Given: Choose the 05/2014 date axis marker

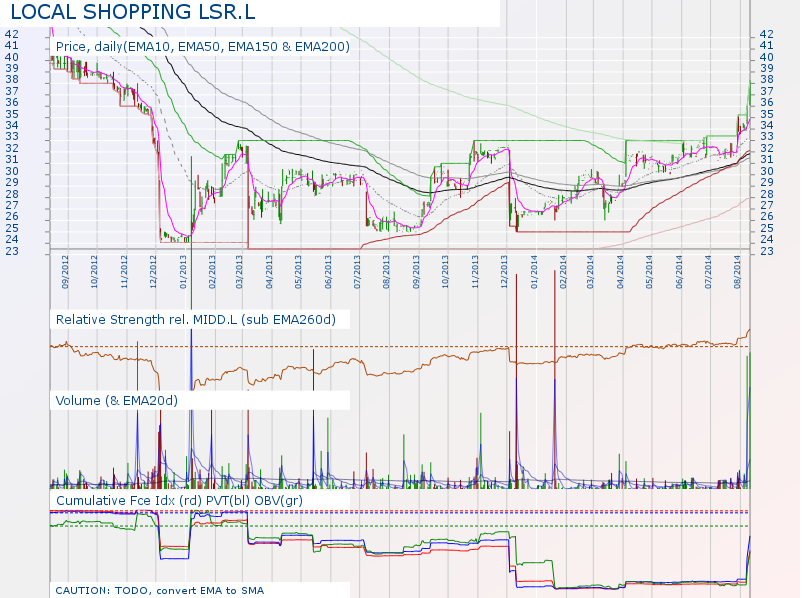Looking at the screenshot, I should pyautogui.click(x=650, y=272).
